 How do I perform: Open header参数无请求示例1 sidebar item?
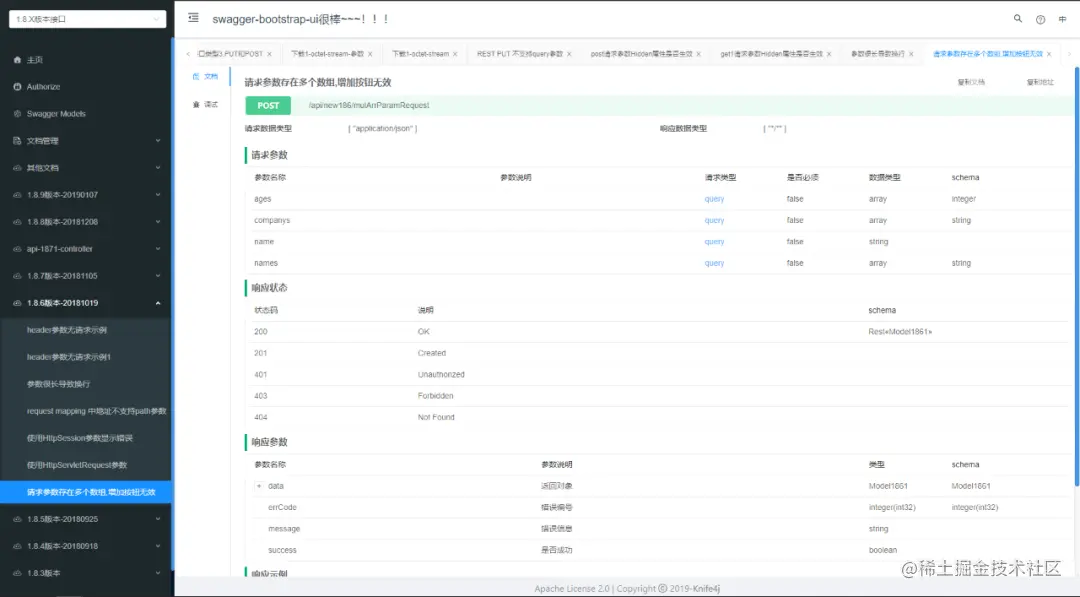point(86,357)
